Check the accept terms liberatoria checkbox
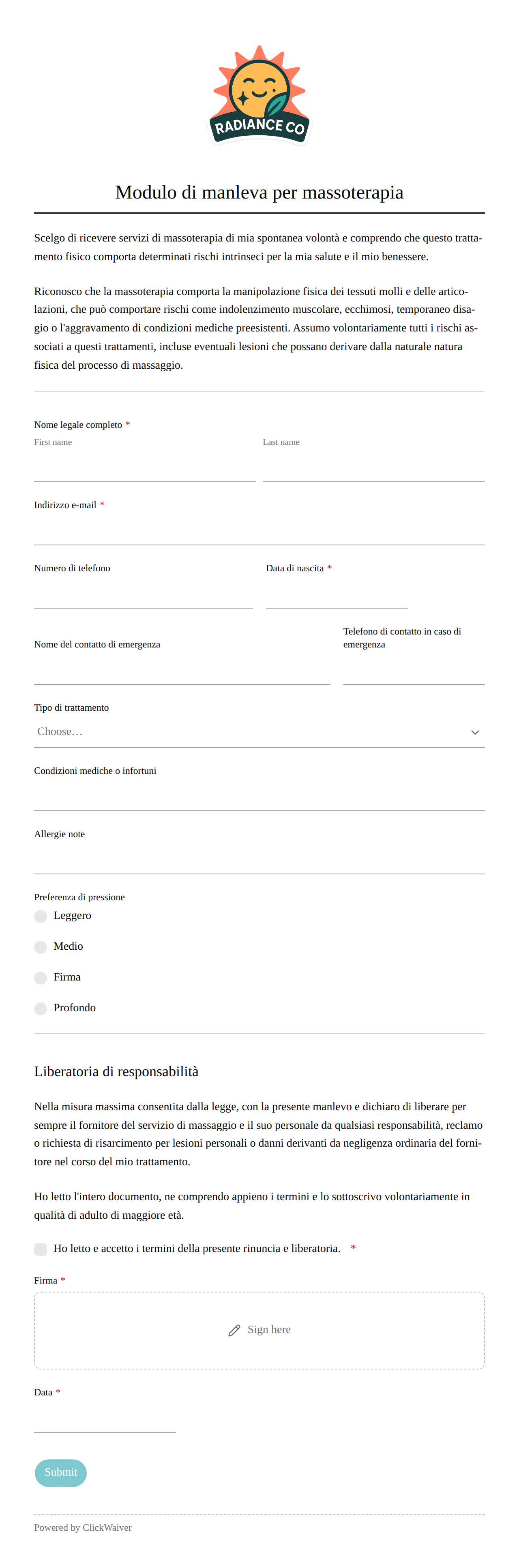This screenshot has width=519, height=1568. pos(40,1249)
